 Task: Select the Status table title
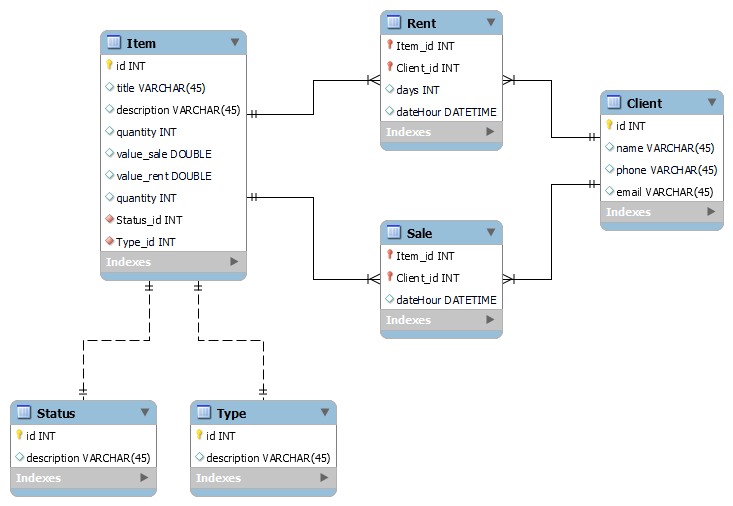coord(56,413)
